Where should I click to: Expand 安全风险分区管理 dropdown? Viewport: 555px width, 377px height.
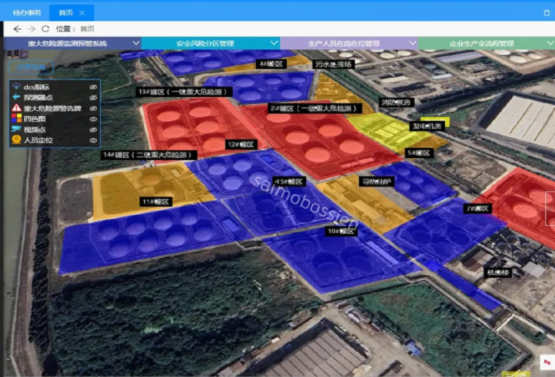click(x=274, y=43)
